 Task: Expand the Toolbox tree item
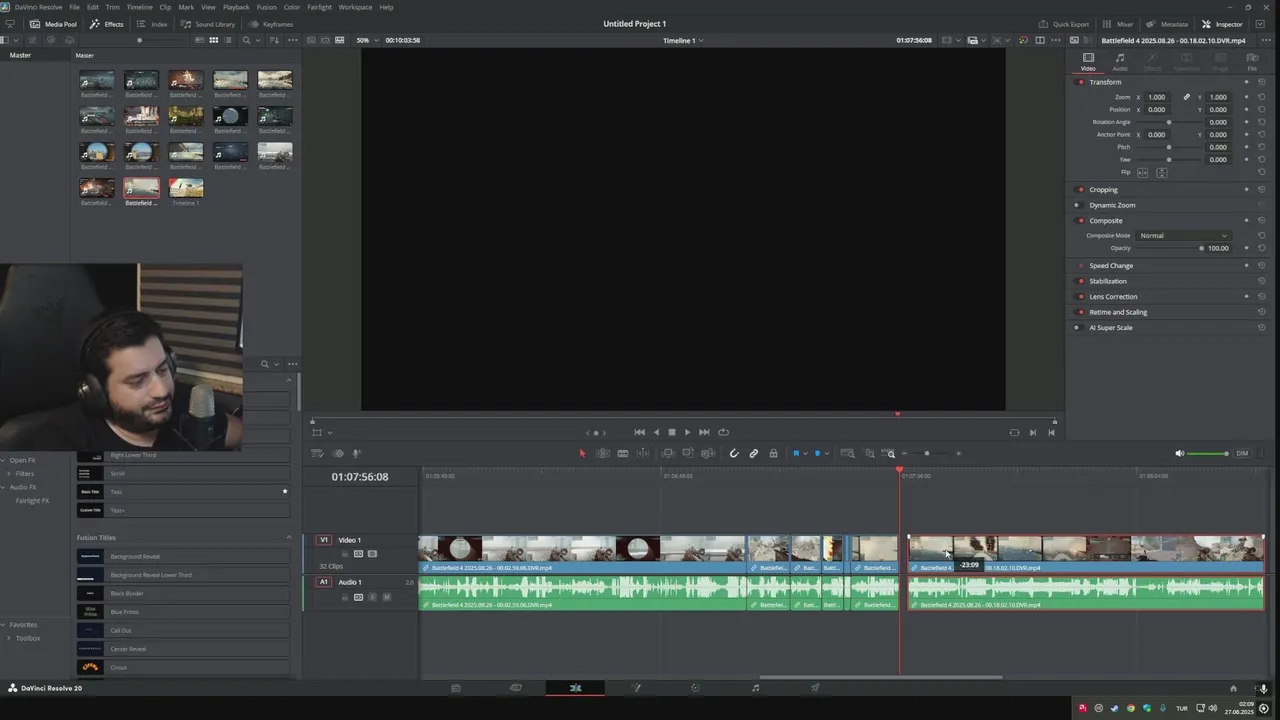coord(9,638)
